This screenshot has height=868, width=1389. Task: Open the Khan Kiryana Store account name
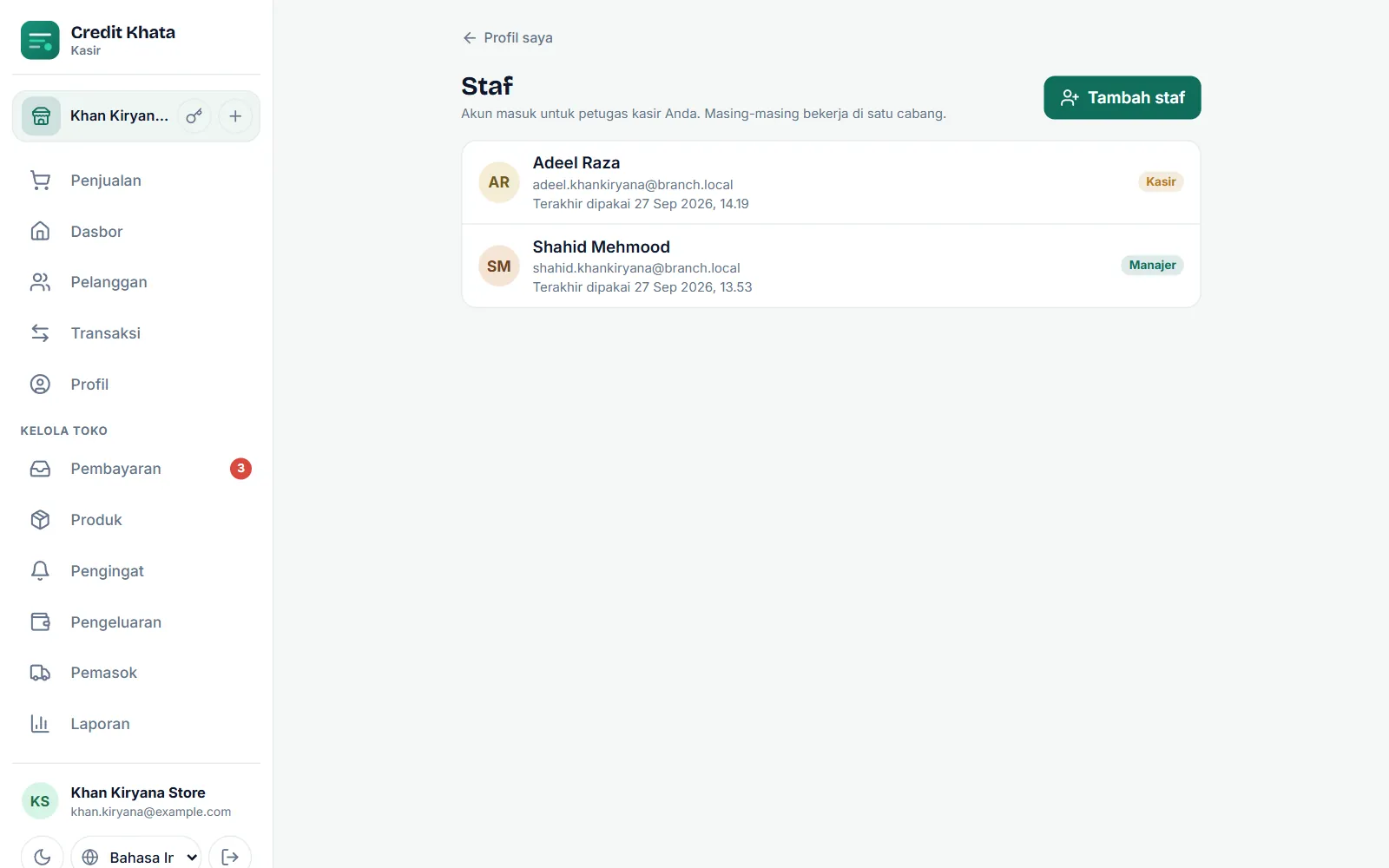(x=138, y=792)
